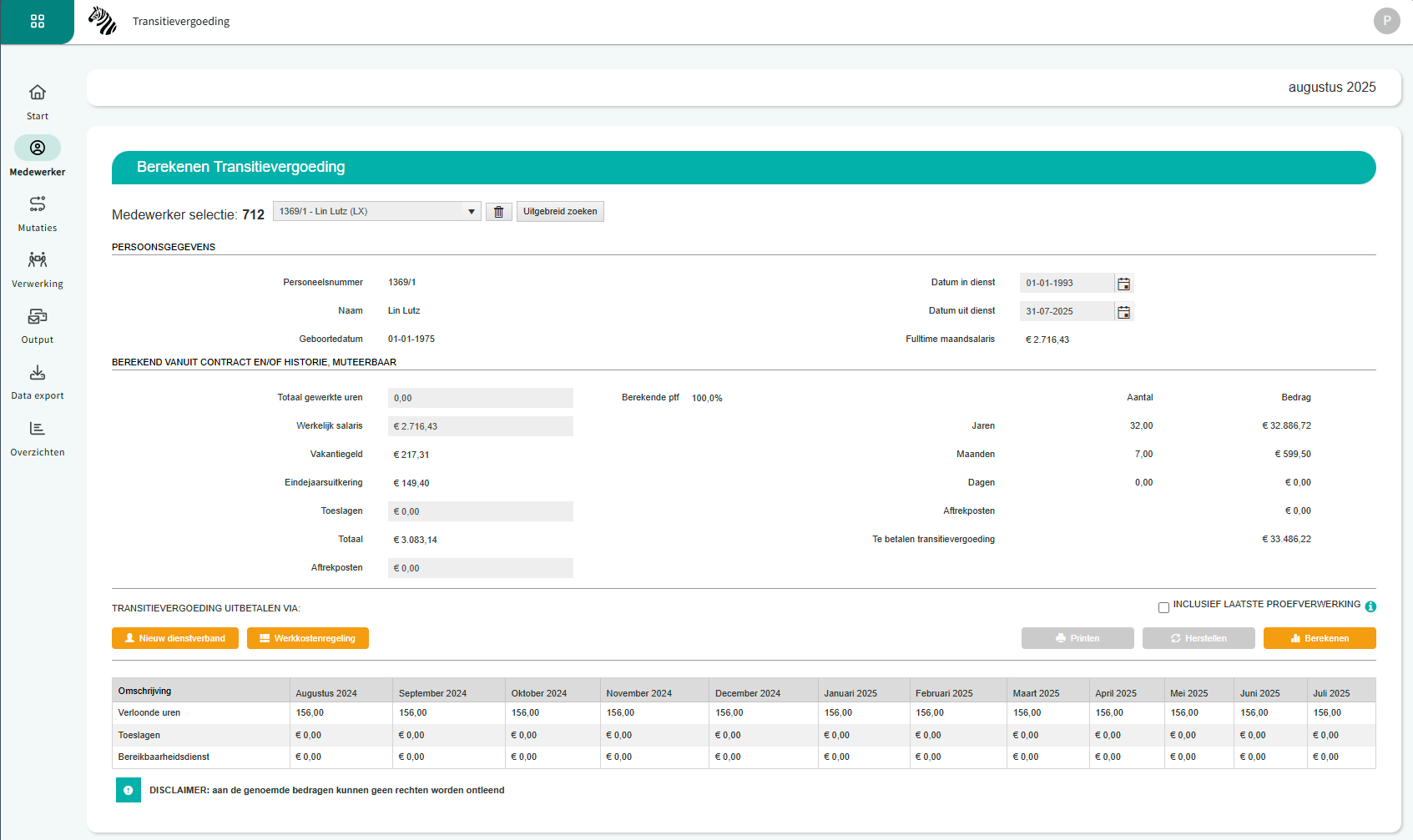This screenshot has height=840, width=1413.
Task: Enable Inclusief laatste proefverwerking checkbox
Action: 1163,607
